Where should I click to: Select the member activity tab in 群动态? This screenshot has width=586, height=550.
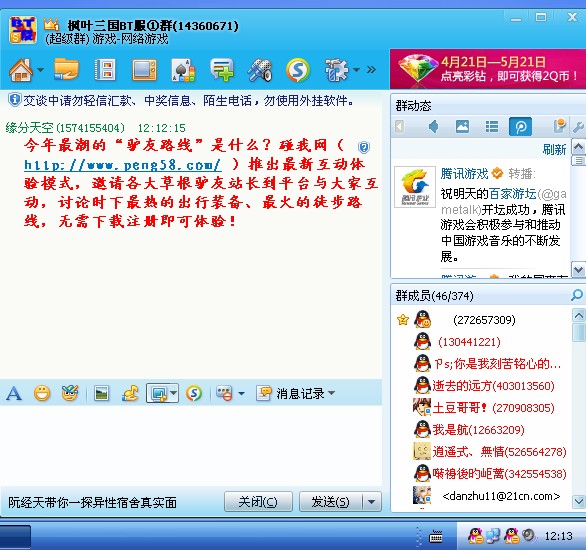(x=559, y=126)
